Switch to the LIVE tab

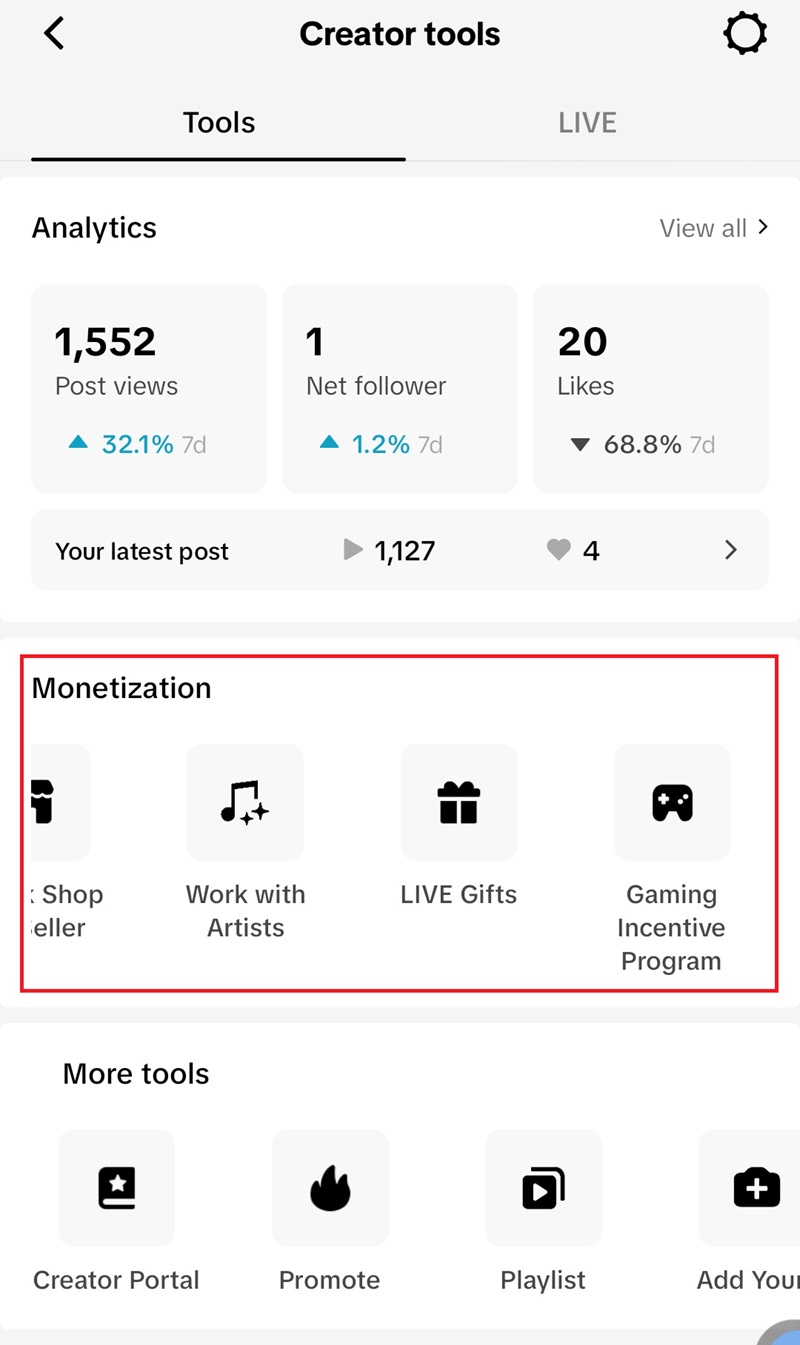[587, 123]
